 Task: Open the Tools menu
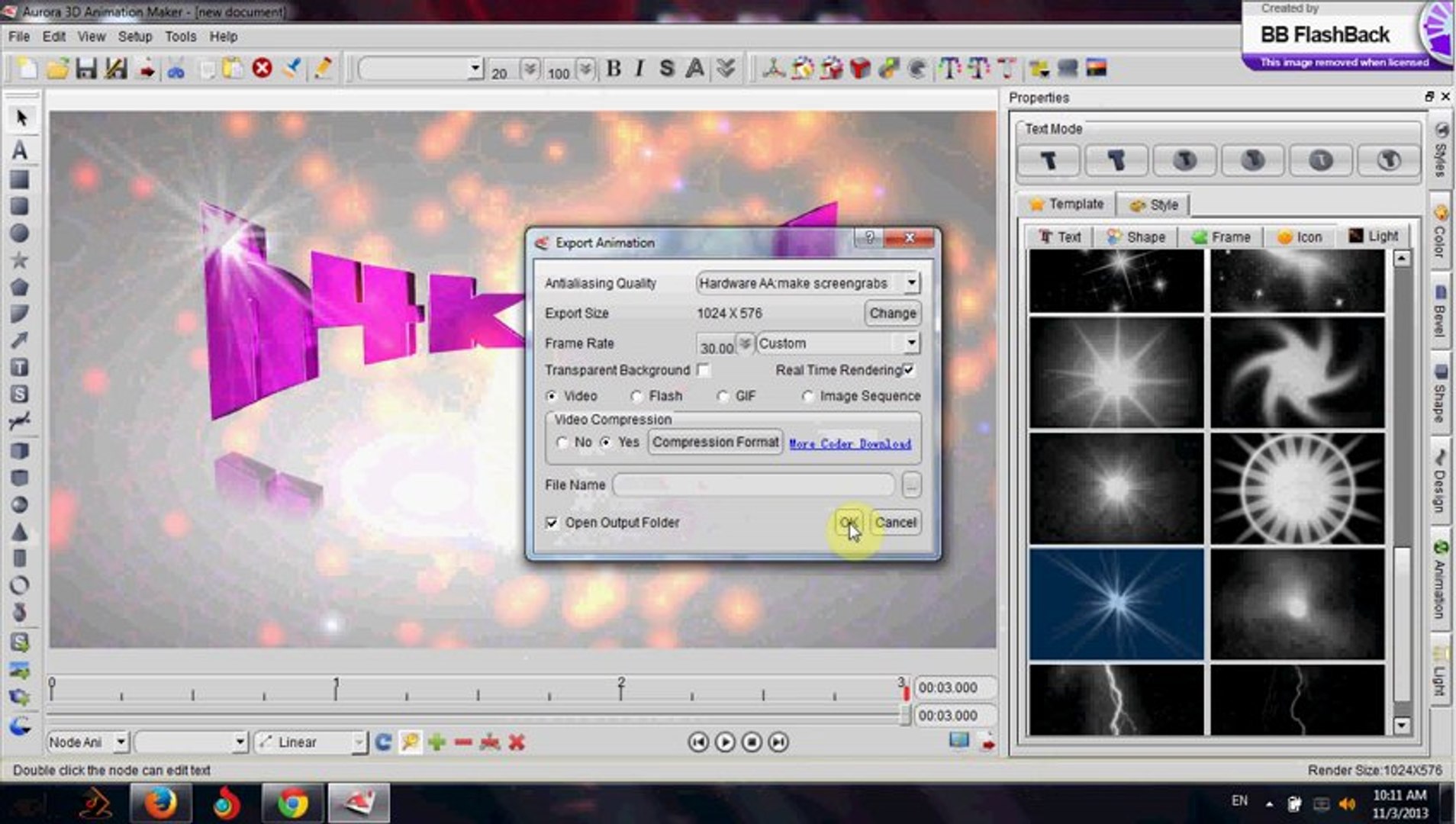pyautogui.click(x=180, y=37)
